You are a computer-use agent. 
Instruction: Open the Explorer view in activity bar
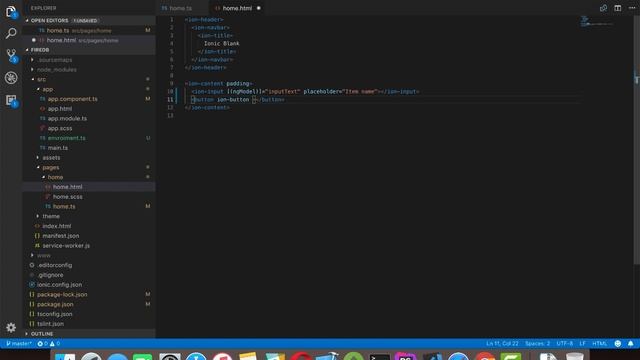(x=11, y=11)
